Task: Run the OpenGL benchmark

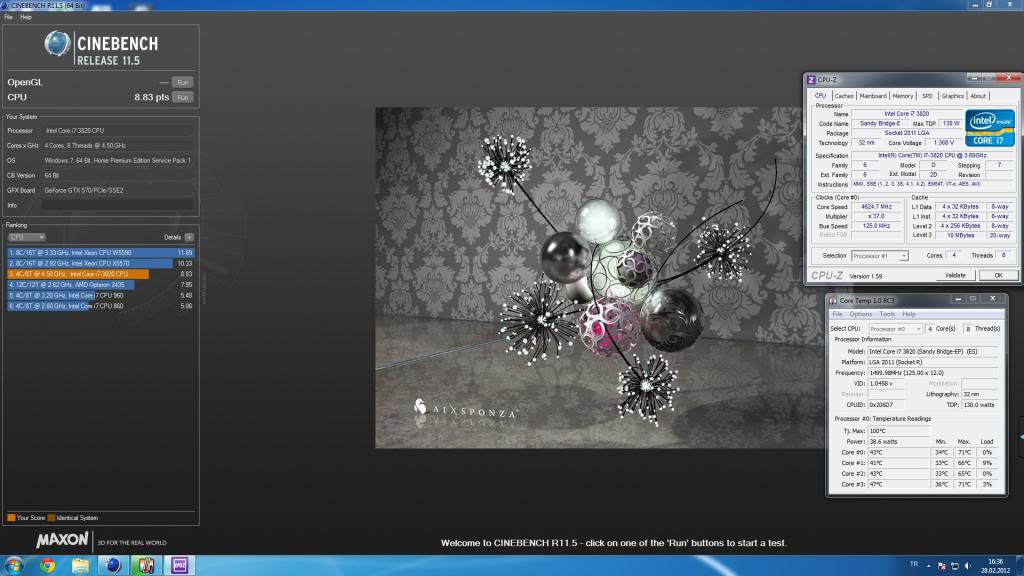Action: click(182, 82)
